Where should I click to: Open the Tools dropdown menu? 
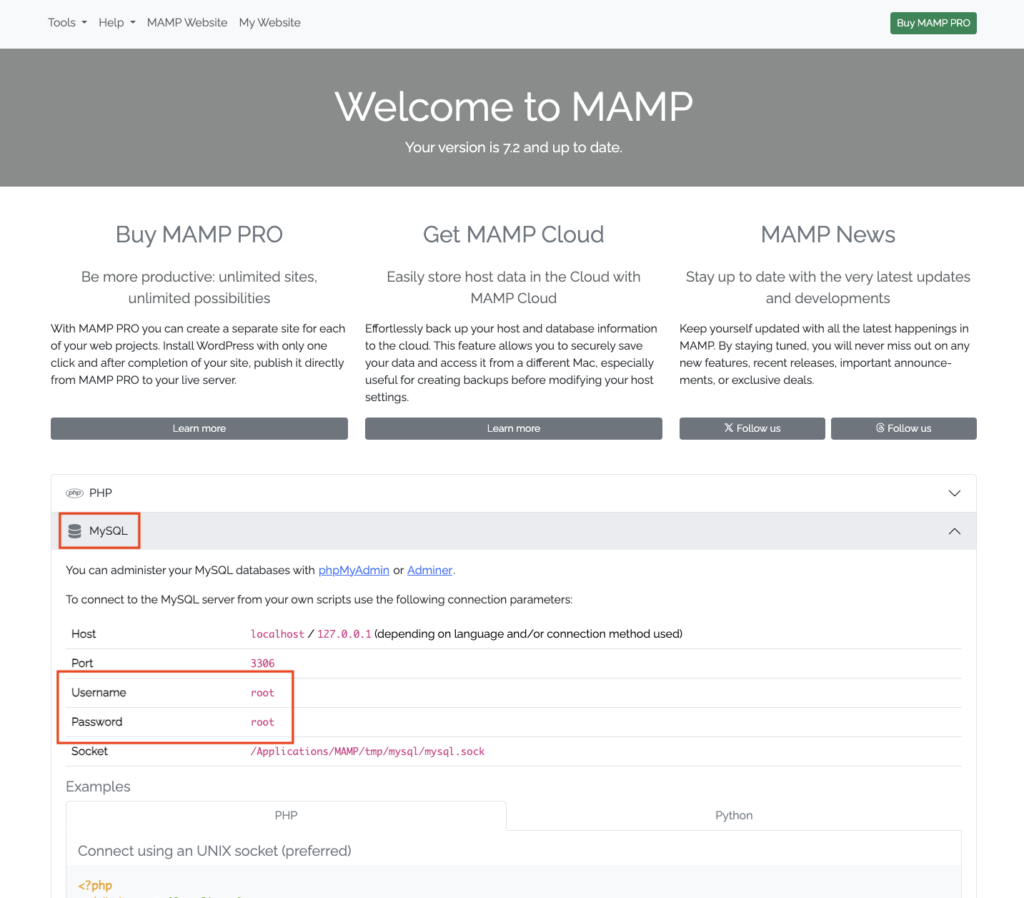[x=67, y=22]
